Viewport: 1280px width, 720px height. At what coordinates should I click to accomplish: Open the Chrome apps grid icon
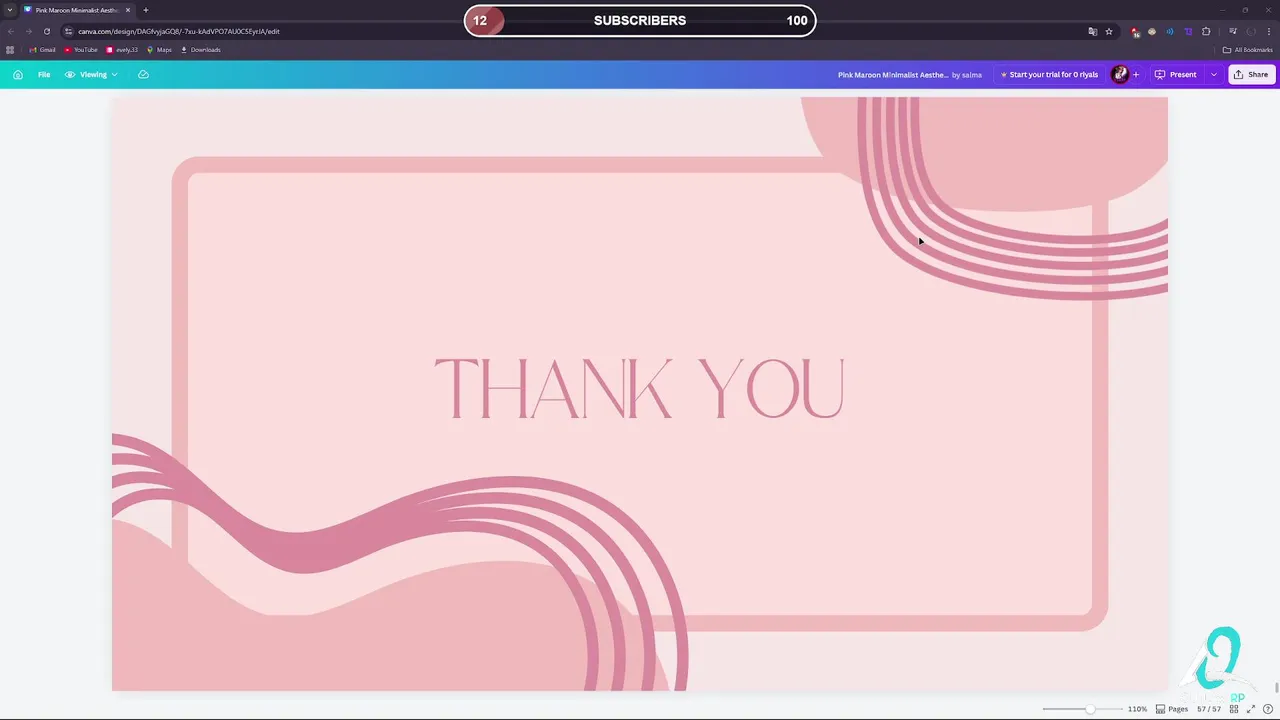(x=10, y=50)
